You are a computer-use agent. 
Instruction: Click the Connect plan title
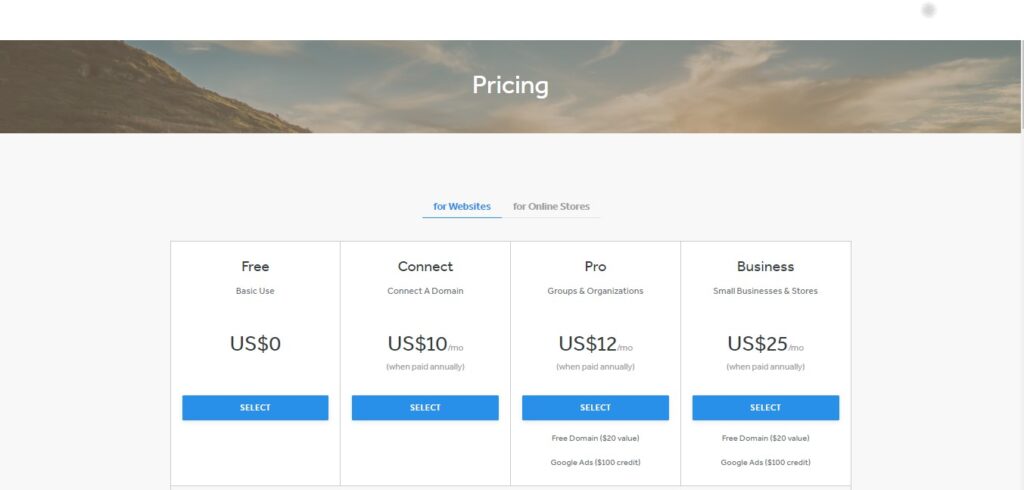coord(425,266)
